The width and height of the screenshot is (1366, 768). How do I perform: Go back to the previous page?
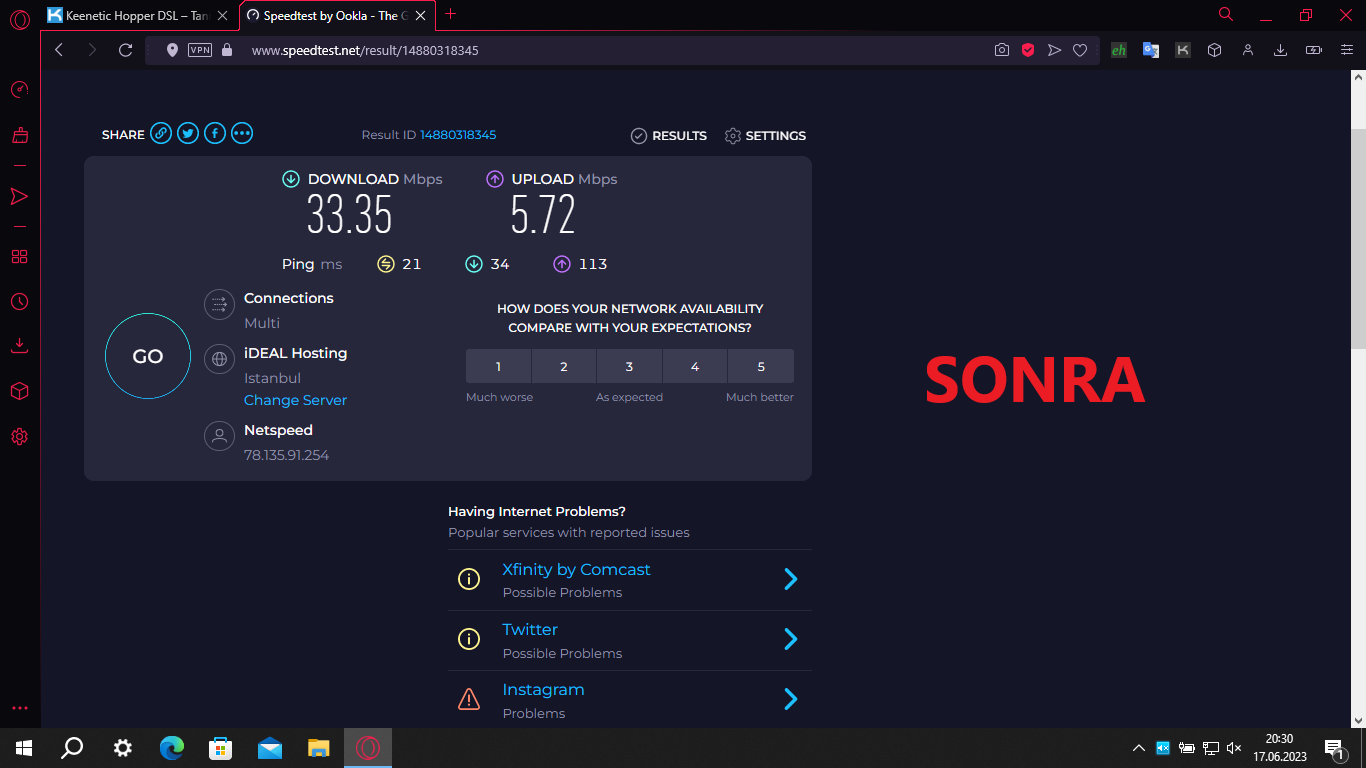[59, 50]
